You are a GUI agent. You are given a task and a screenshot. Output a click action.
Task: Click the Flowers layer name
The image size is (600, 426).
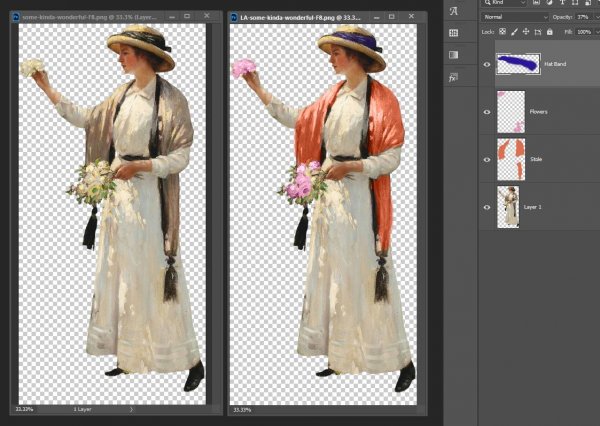pos(538,112)
